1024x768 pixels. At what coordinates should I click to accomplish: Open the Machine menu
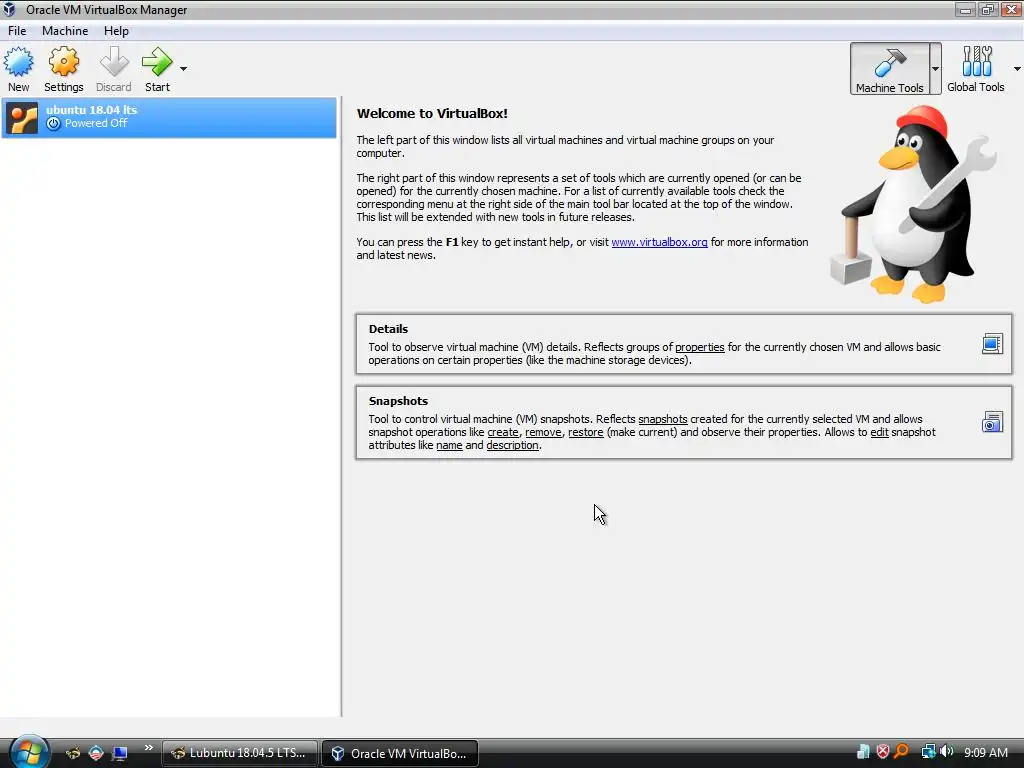click(x=65, y=31)
